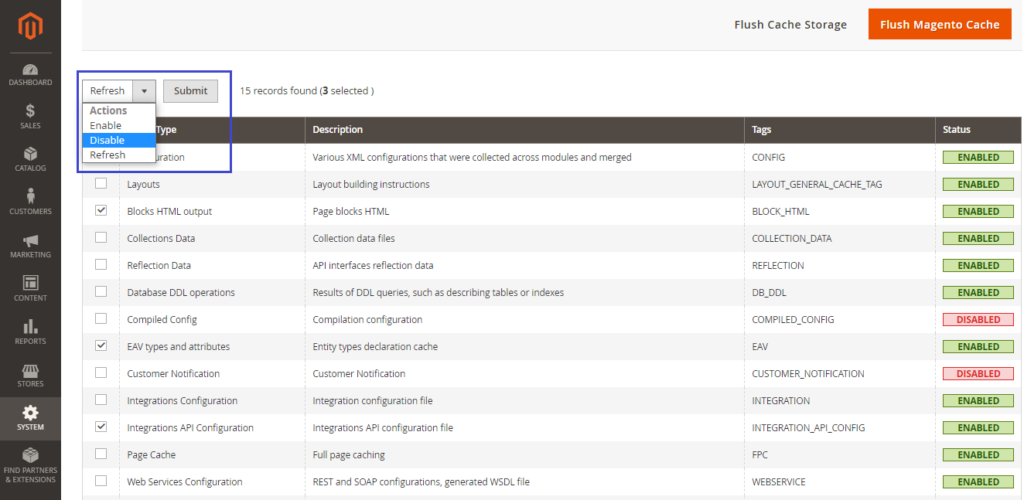Check the Layouts row checkbox
The height and width of the screenshot is (500, 1024).
101,184
